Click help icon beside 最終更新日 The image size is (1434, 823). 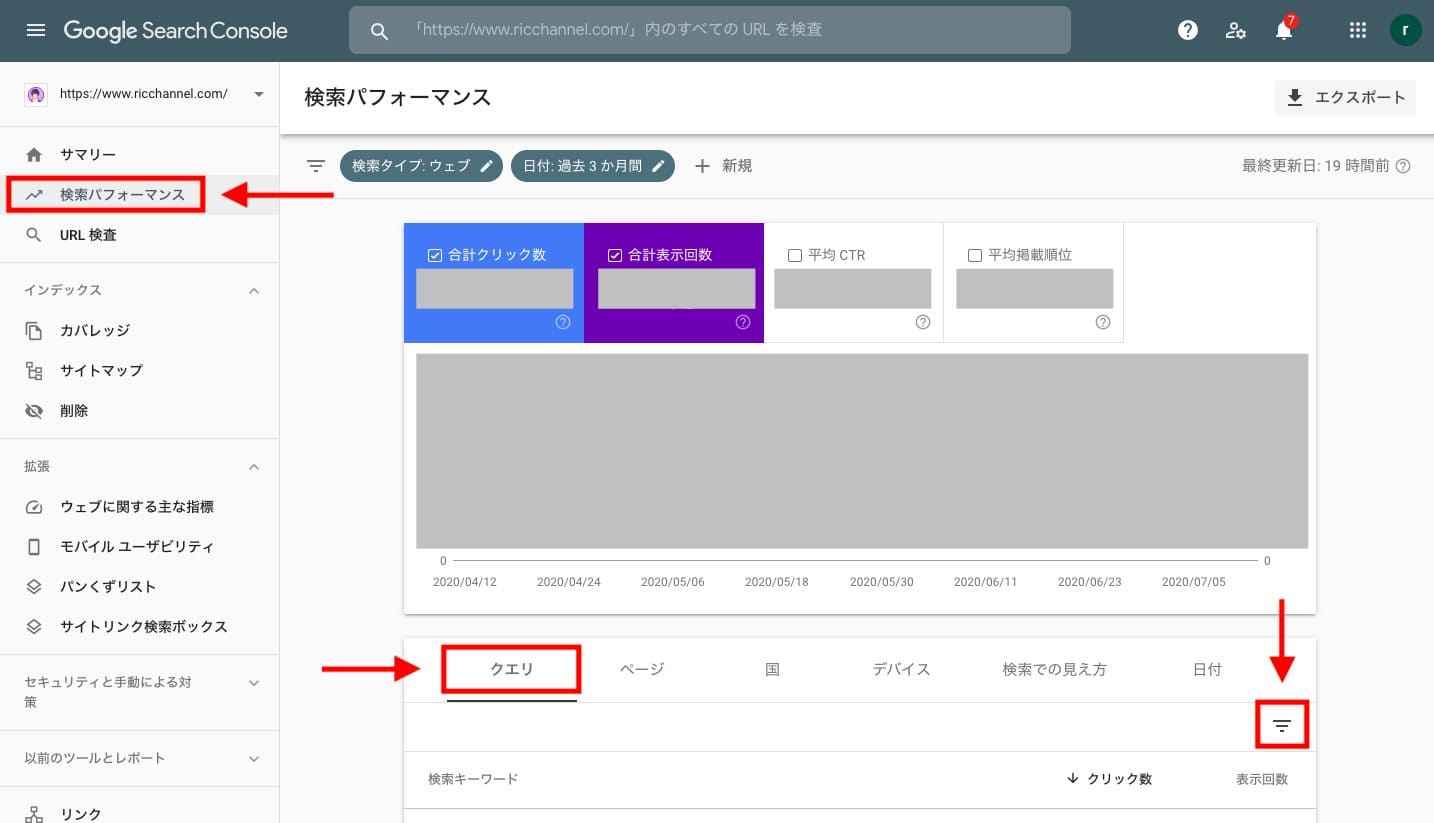1403,166
